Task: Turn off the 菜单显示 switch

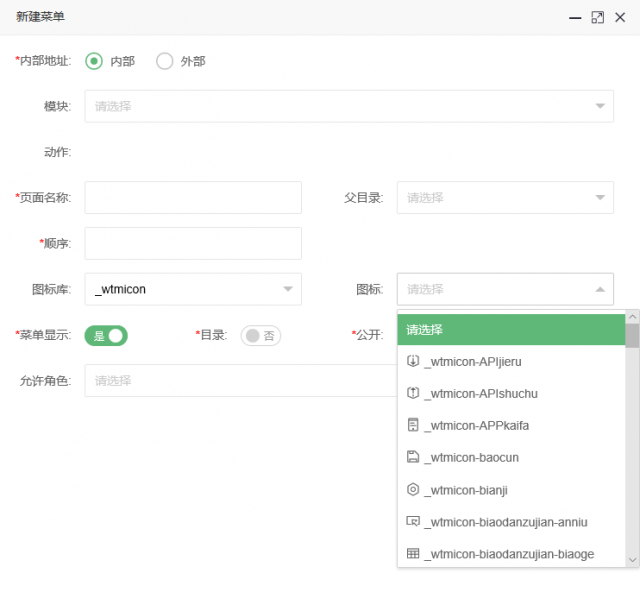Action: pyautogui.click(x=106, y=336)
